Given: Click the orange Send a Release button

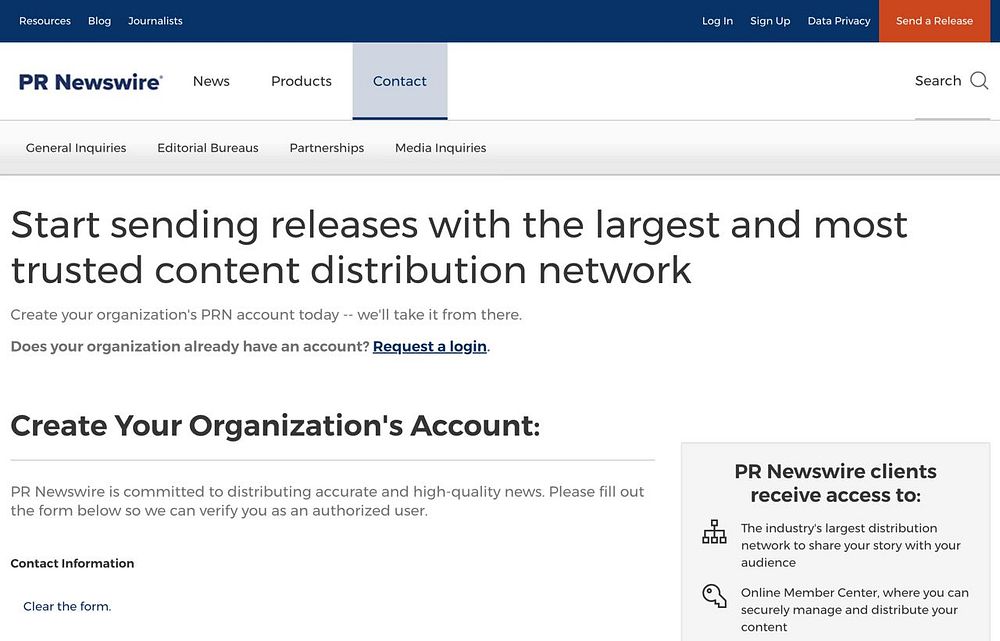Looking at the screenshot, I should pyautogui.click(x=934, y=21).
